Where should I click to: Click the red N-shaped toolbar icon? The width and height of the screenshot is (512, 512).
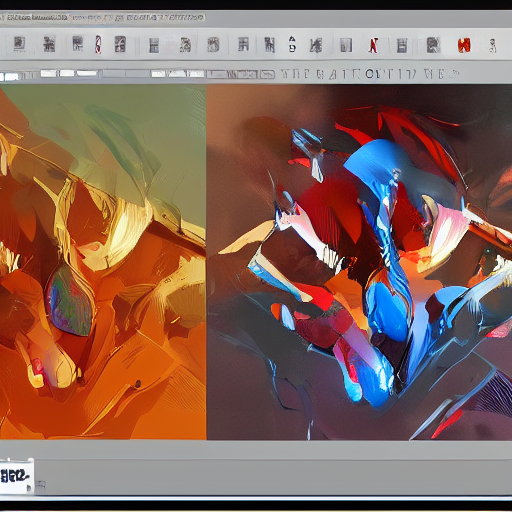373,45
